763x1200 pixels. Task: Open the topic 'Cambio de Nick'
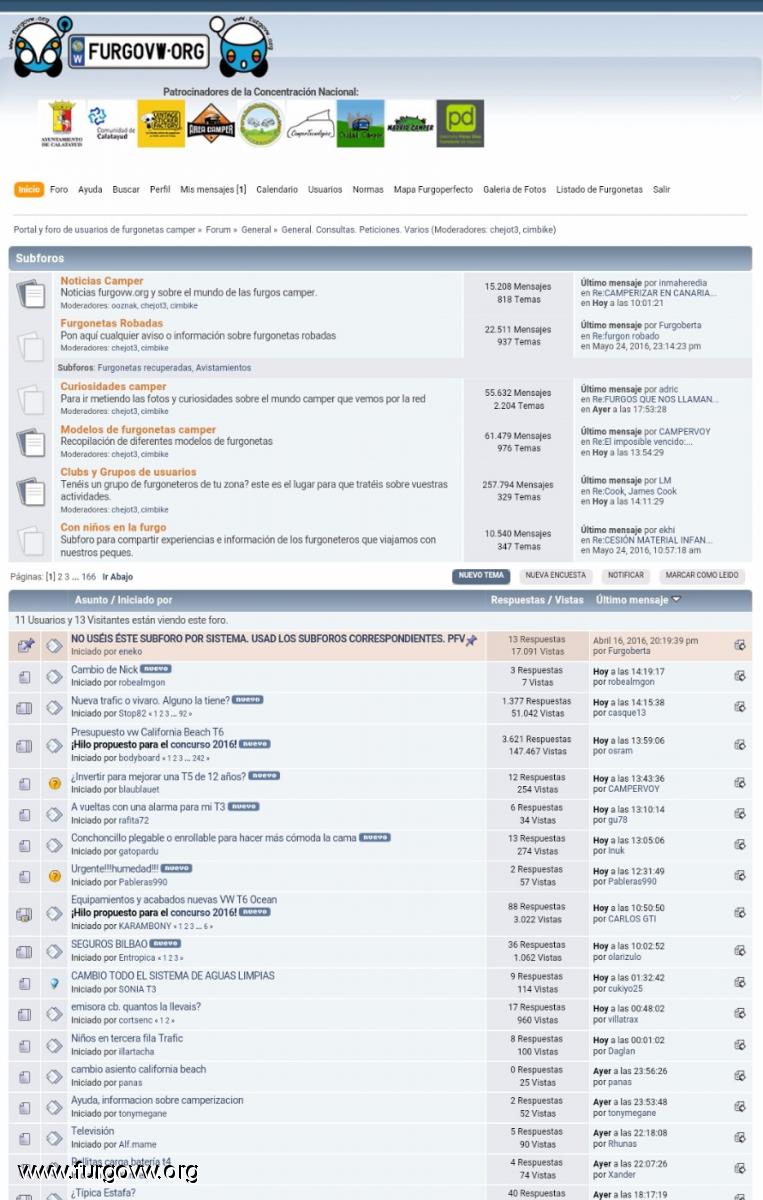104,670
